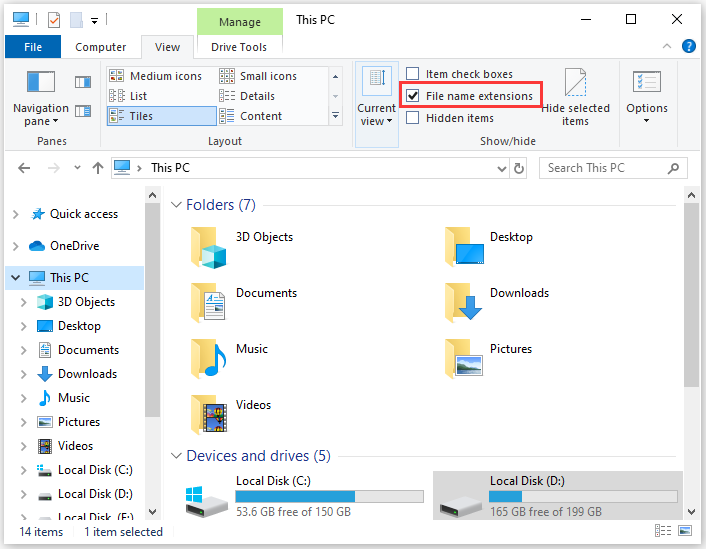706x549 pixels.
Task: Expand layout gallery More arrow
Action: (x=335, y=116)
